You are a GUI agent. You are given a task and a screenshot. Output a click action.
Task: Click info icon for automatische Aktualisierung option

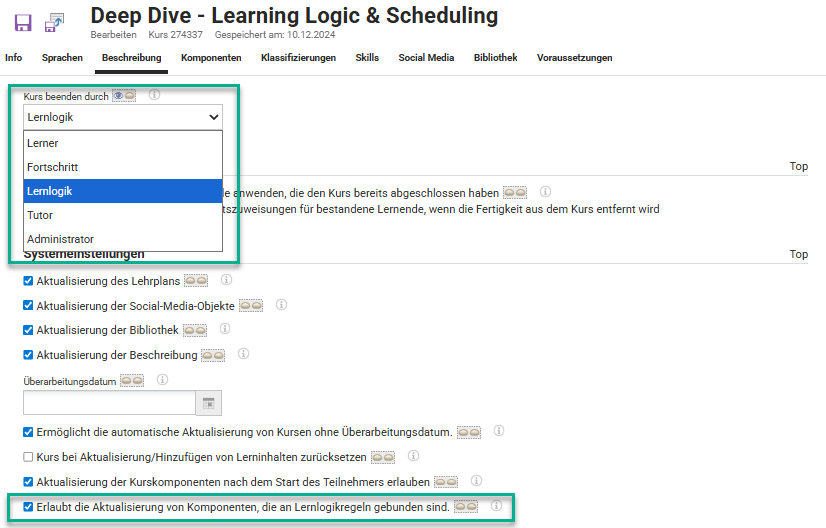[x=499, y=431]
